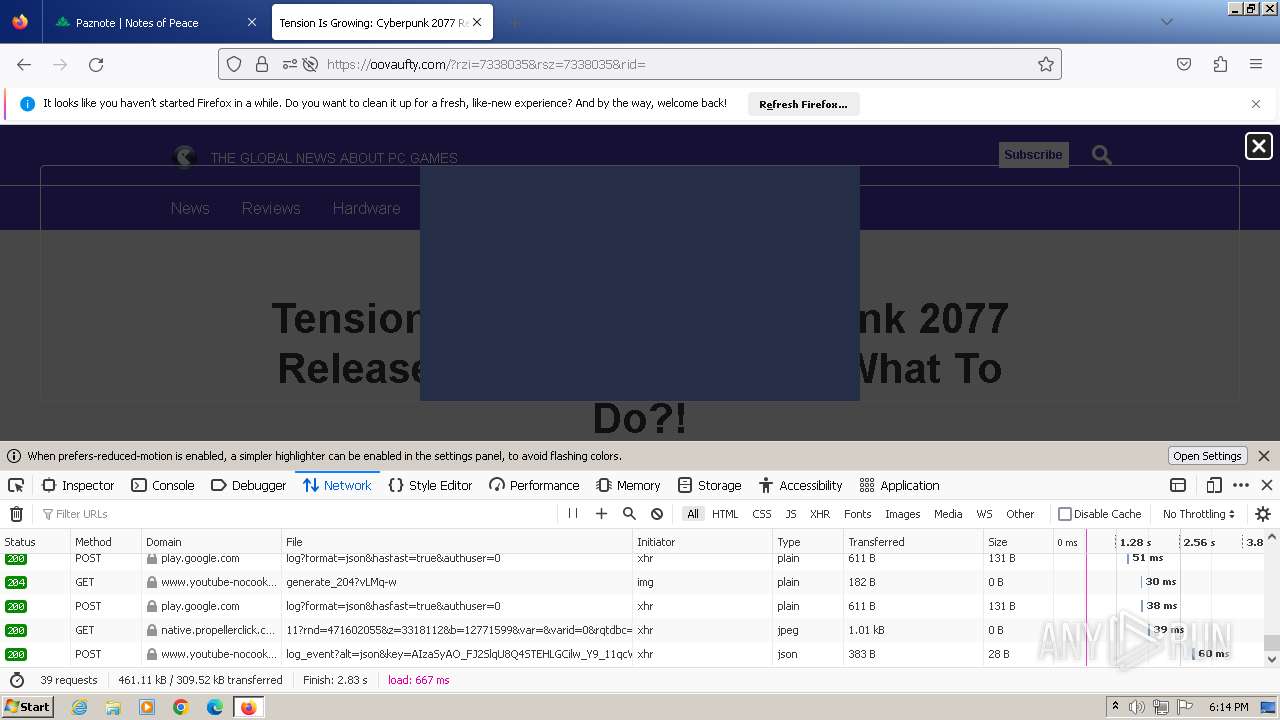Open the Style Editor panel
The image size is (1280, 720).
(430, 485)
